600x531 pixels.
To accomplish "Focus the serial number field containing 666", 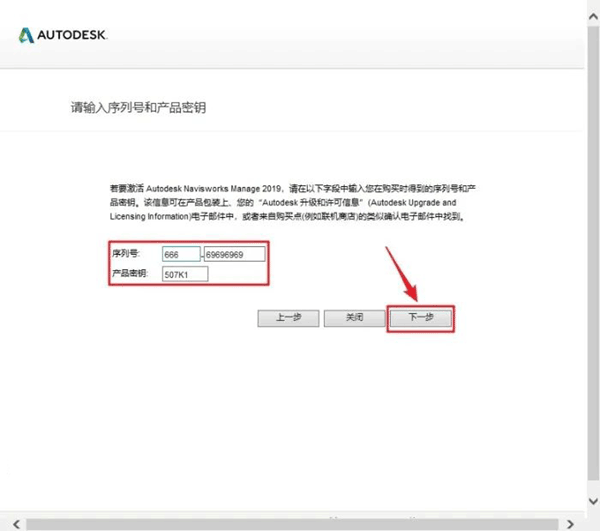I will pyautogui.click(x=181, y=254).
